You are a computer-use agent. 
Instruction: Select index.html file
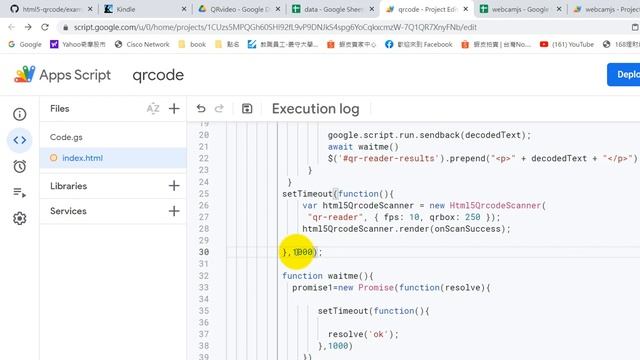tap(113, 158)
